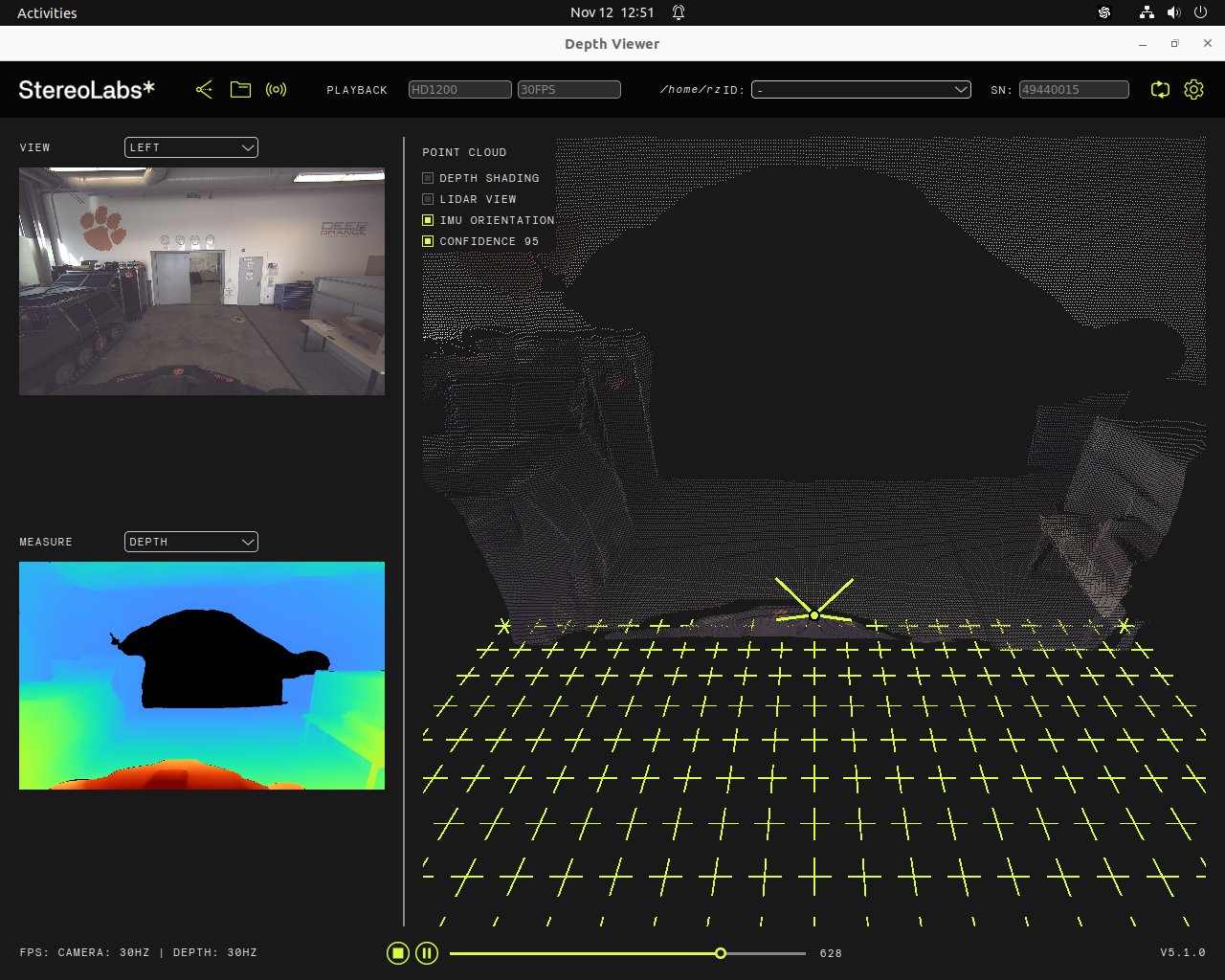Image resolution: width=1225 pixels, height=980 pixels.
Task: Click the network icon in system tray
Action: click(1147, 12)
